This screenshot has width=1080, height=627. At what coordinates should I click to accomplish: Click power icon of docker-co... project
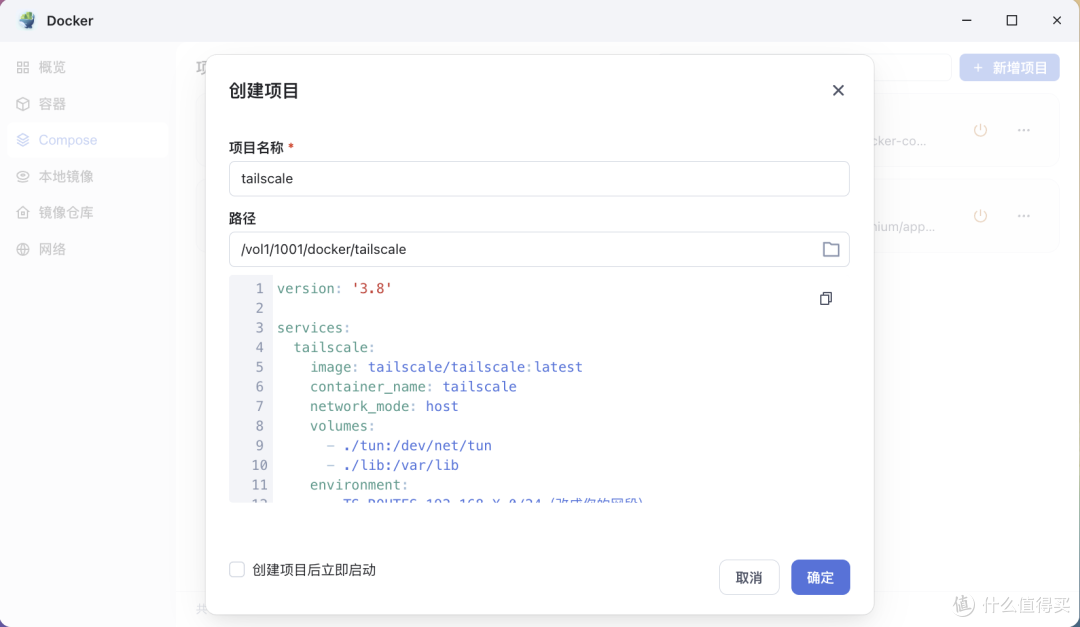coord(980,130)
